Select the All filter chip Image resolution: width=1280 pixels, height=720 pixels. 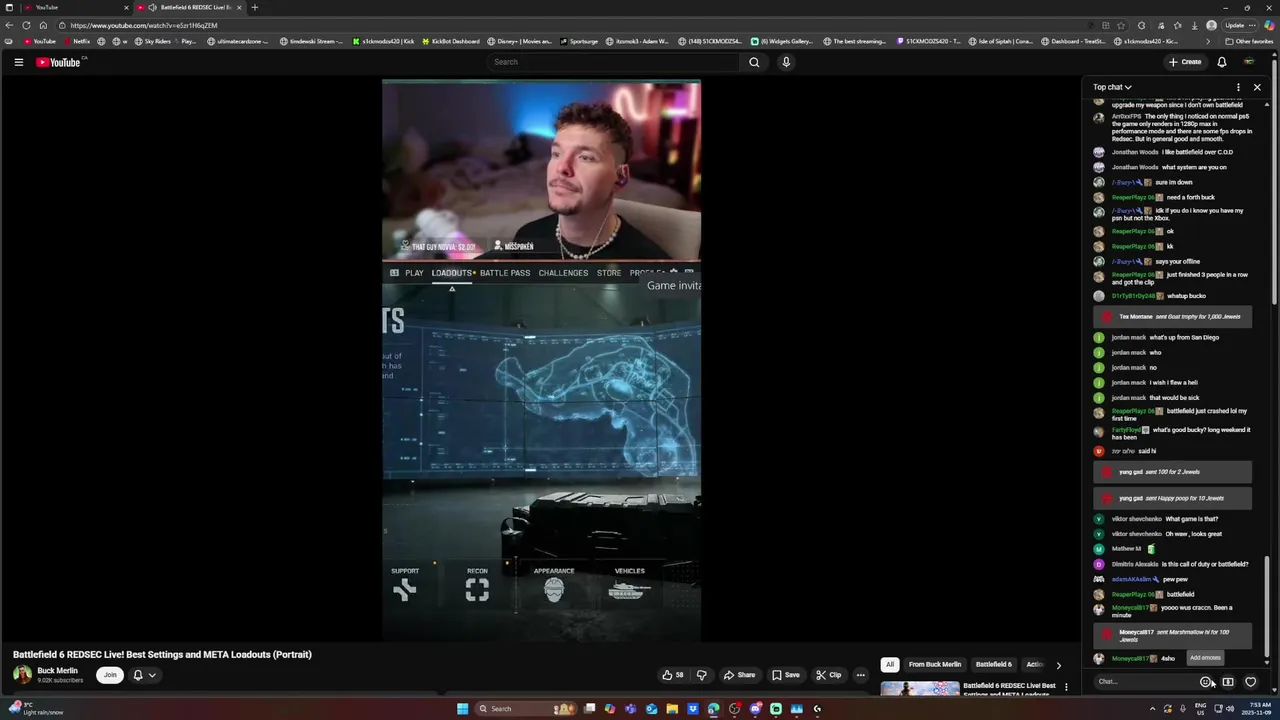point(889,664)
